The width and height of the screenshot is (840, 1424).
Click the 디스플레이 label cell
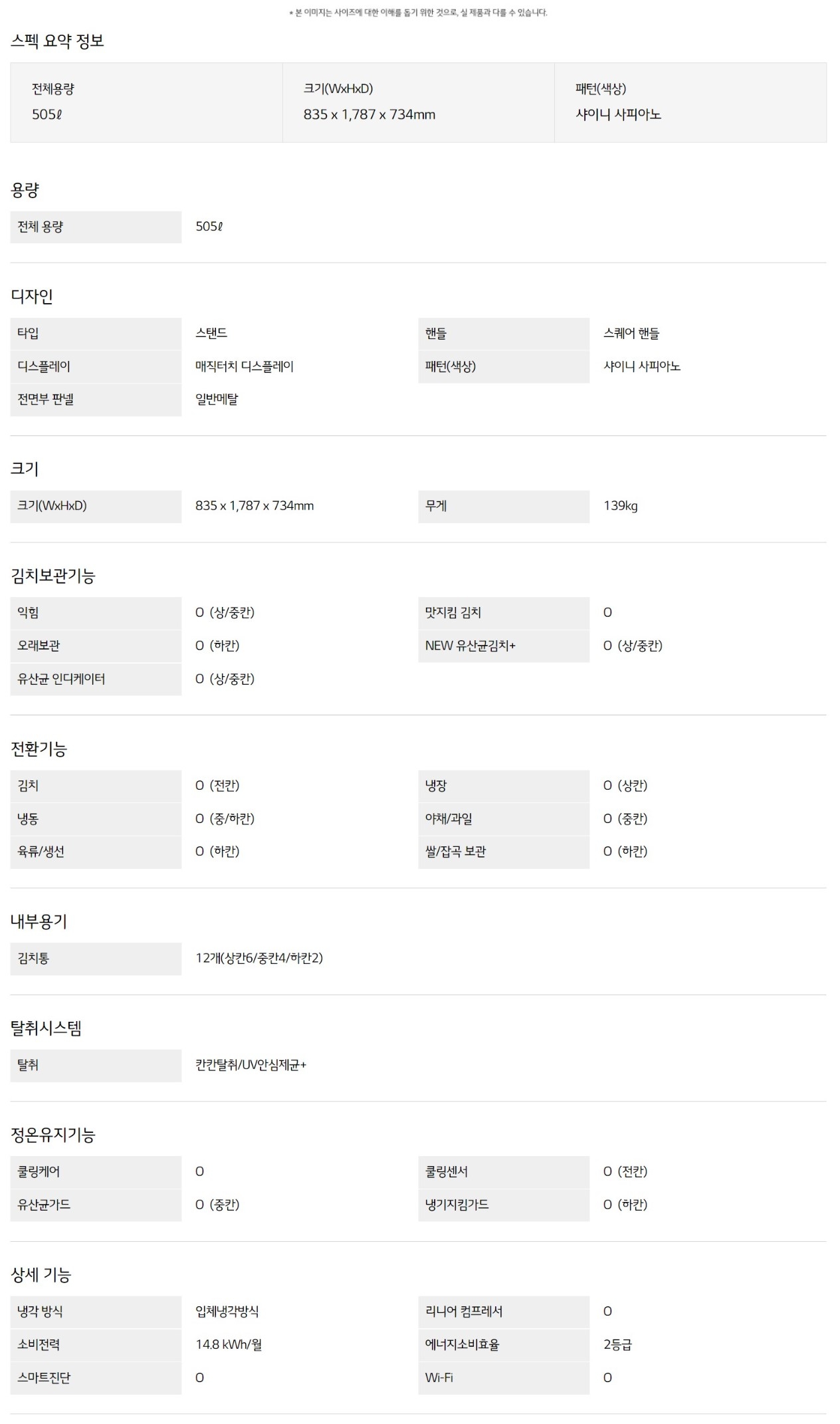pos(95,366)
